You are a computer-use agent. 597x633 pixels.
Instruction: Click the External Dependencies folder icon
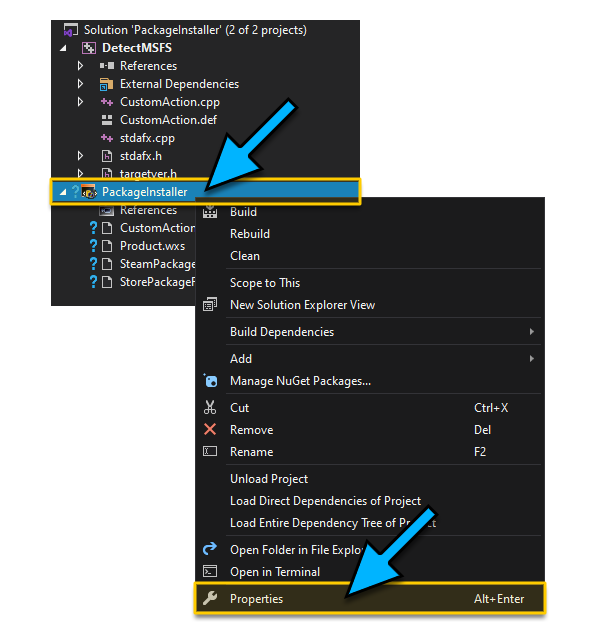[x=106, y=84]
